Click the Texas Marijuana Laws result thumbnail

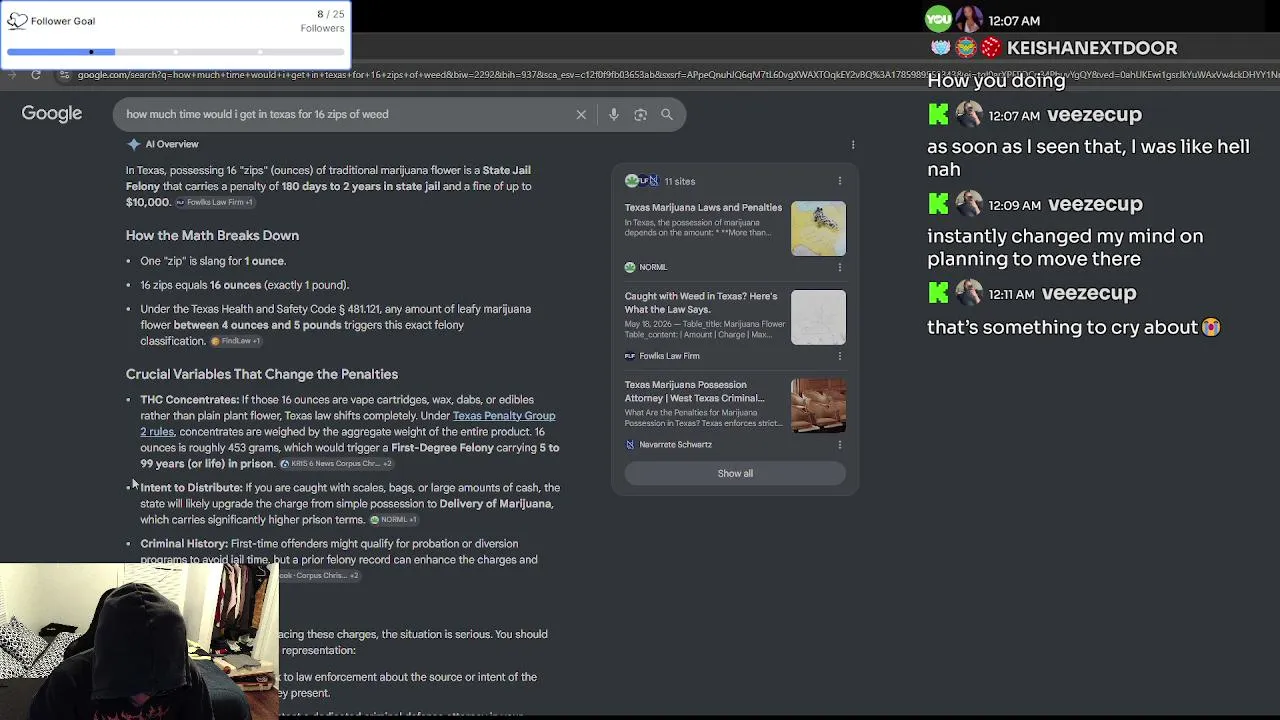[x=818, y=228]
